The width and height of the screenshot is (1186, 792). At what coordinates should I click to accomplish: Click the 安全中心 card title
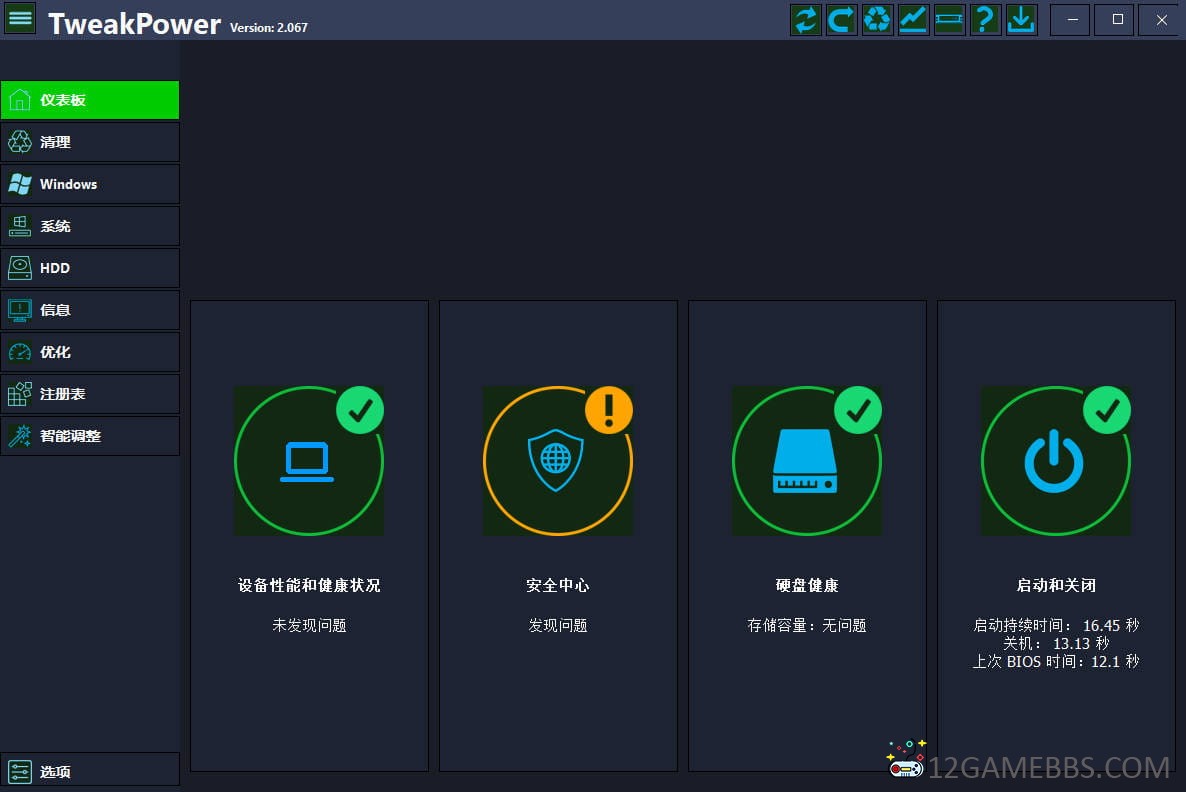[x=557, y=585]
